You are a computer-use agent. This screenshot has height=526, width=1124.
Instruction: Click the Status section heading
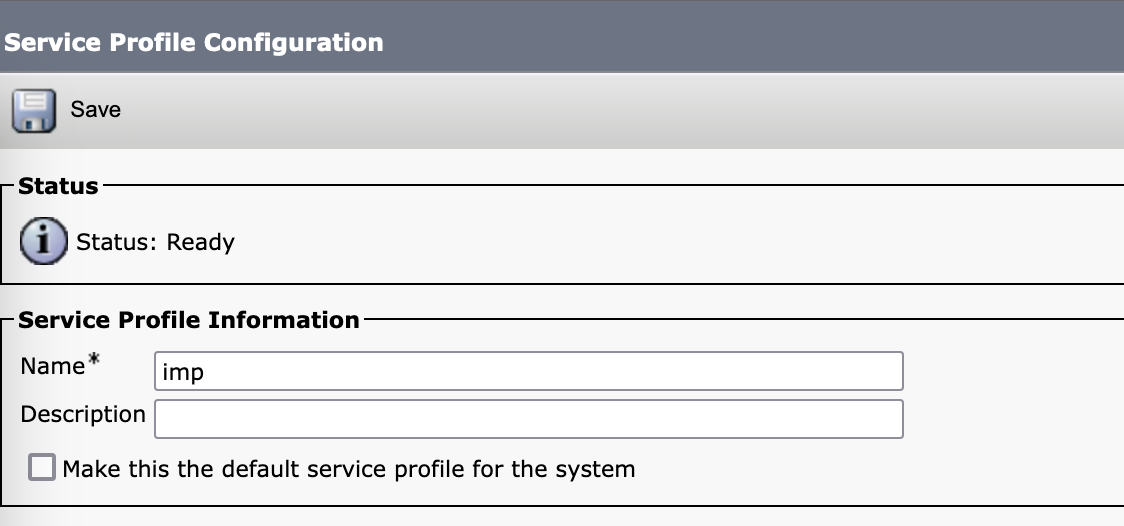coord(58,186)
